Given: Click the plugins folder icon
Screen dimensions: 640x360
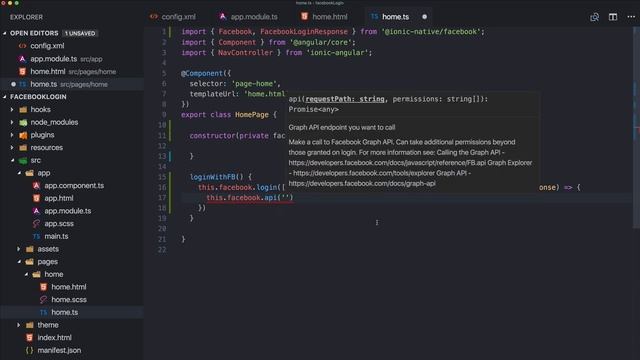Looking at the screenshot, I should point(23,135).
